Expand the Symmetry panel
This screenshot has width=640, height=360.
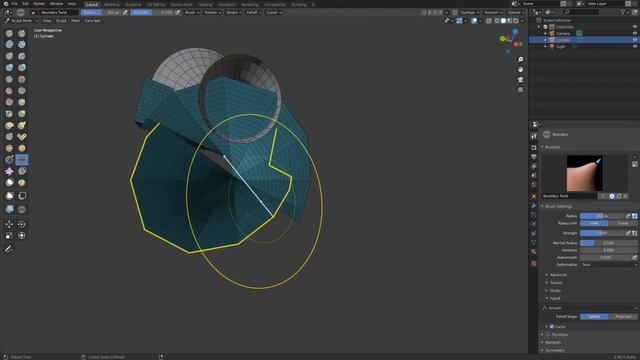pos(555,350)
